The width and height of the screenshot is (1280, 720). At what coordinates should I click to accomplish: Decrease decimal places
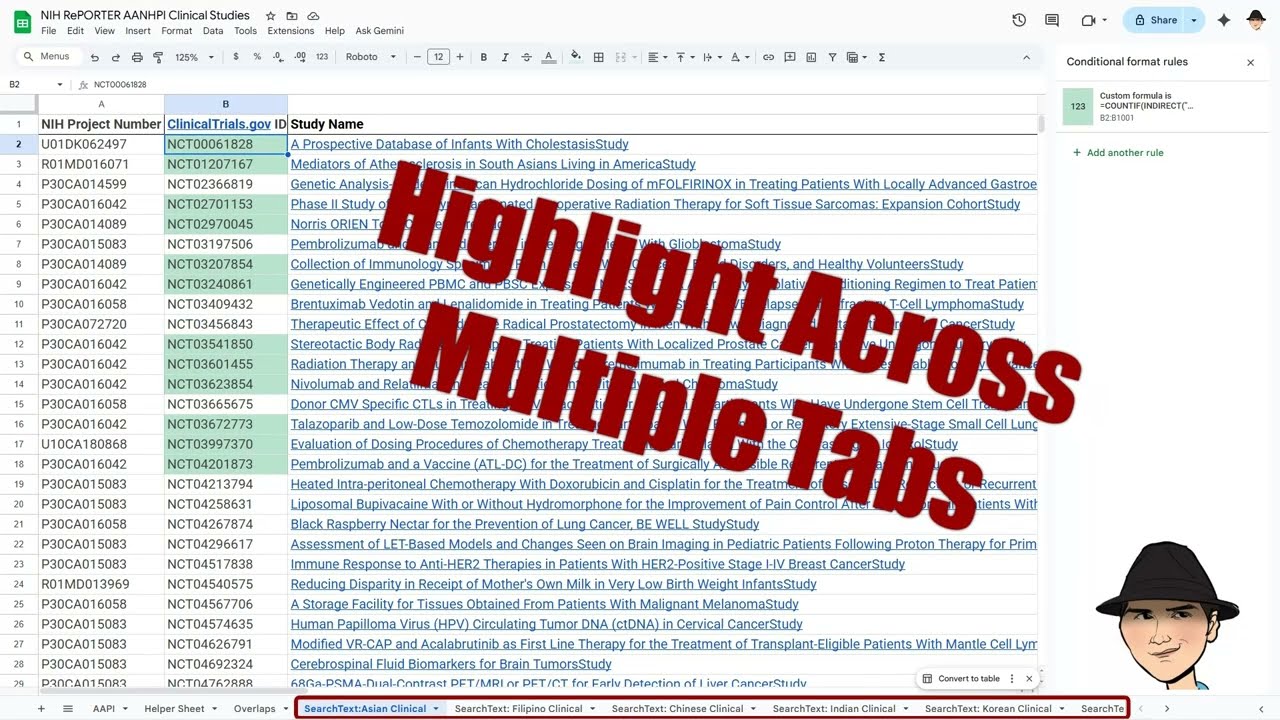(278, 57)
